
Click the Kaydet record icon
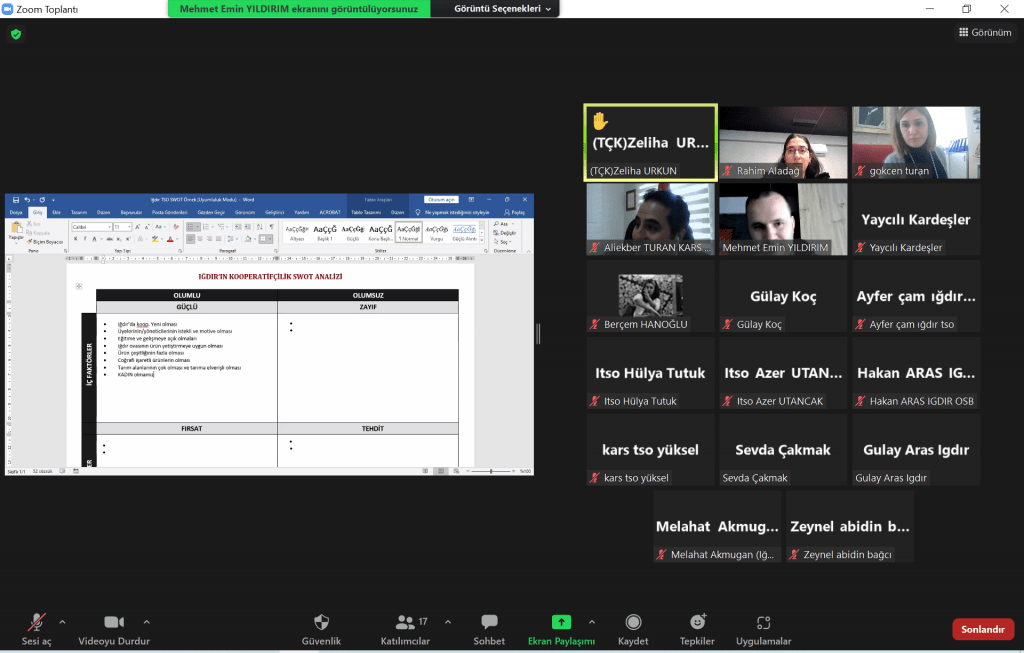pyautogui.click(x=633, y=623)
